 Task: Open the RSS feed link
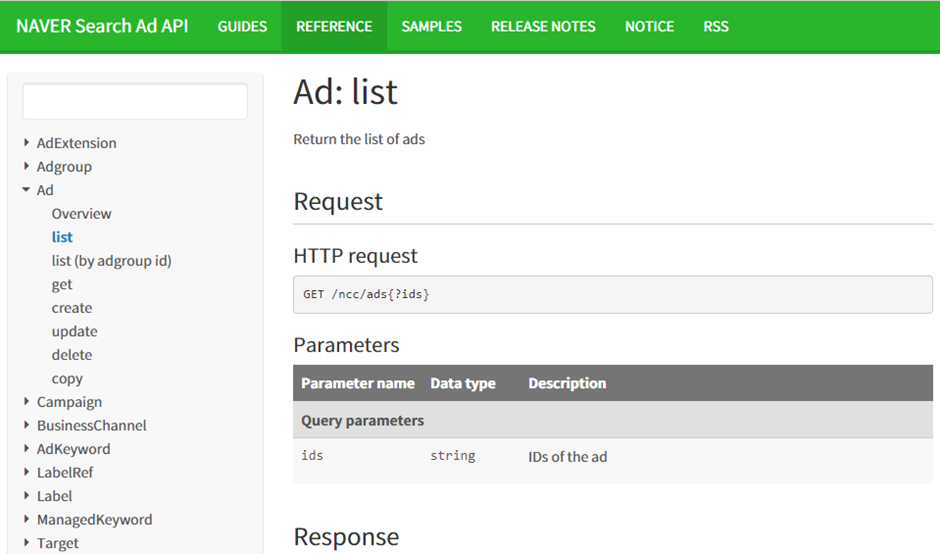click(x=715, y=26)
